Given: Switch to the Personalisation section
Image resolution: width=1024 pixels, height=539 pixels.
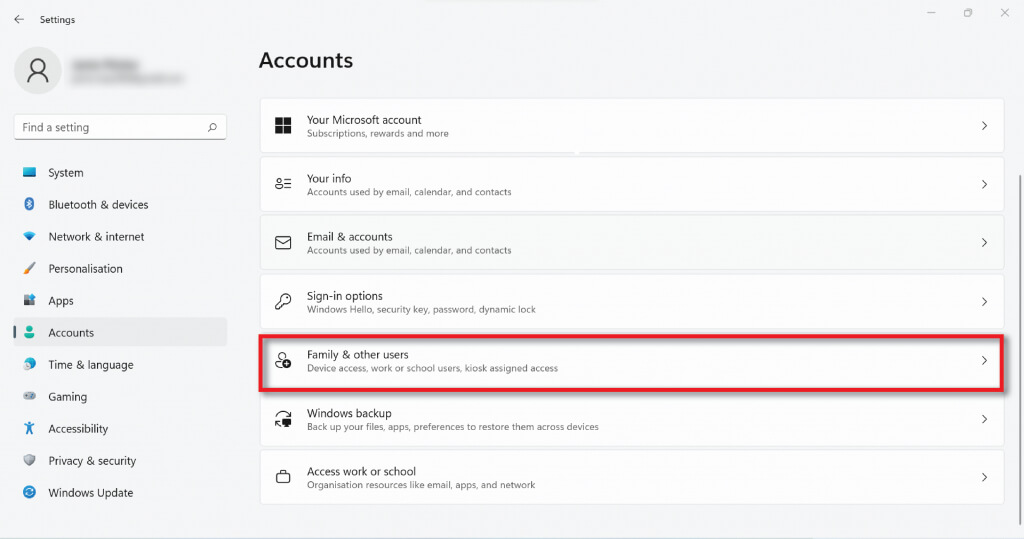Looking at the screenshot, I should pos(85,268).
